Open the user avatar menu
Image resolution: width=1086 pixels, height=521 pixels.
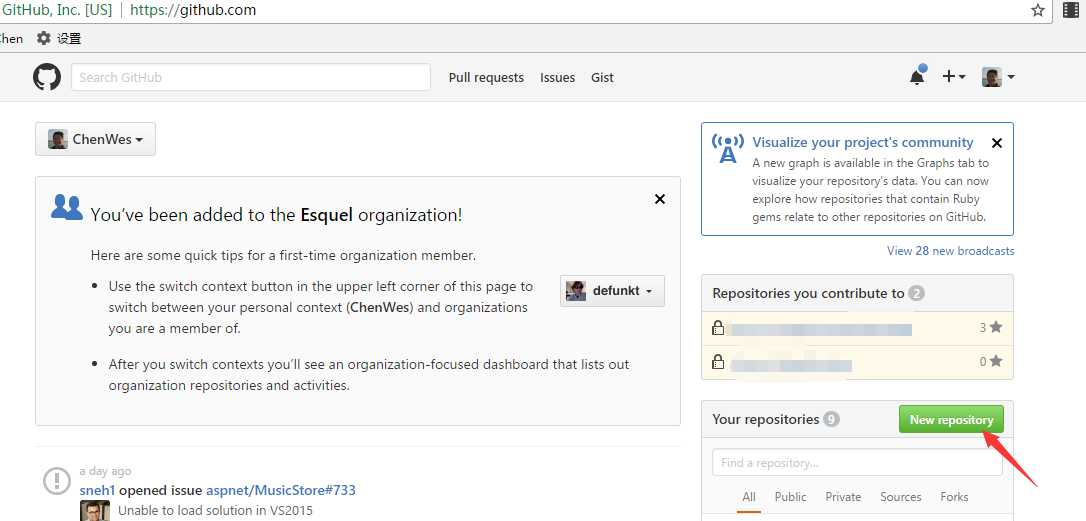(x=998, y=77)
